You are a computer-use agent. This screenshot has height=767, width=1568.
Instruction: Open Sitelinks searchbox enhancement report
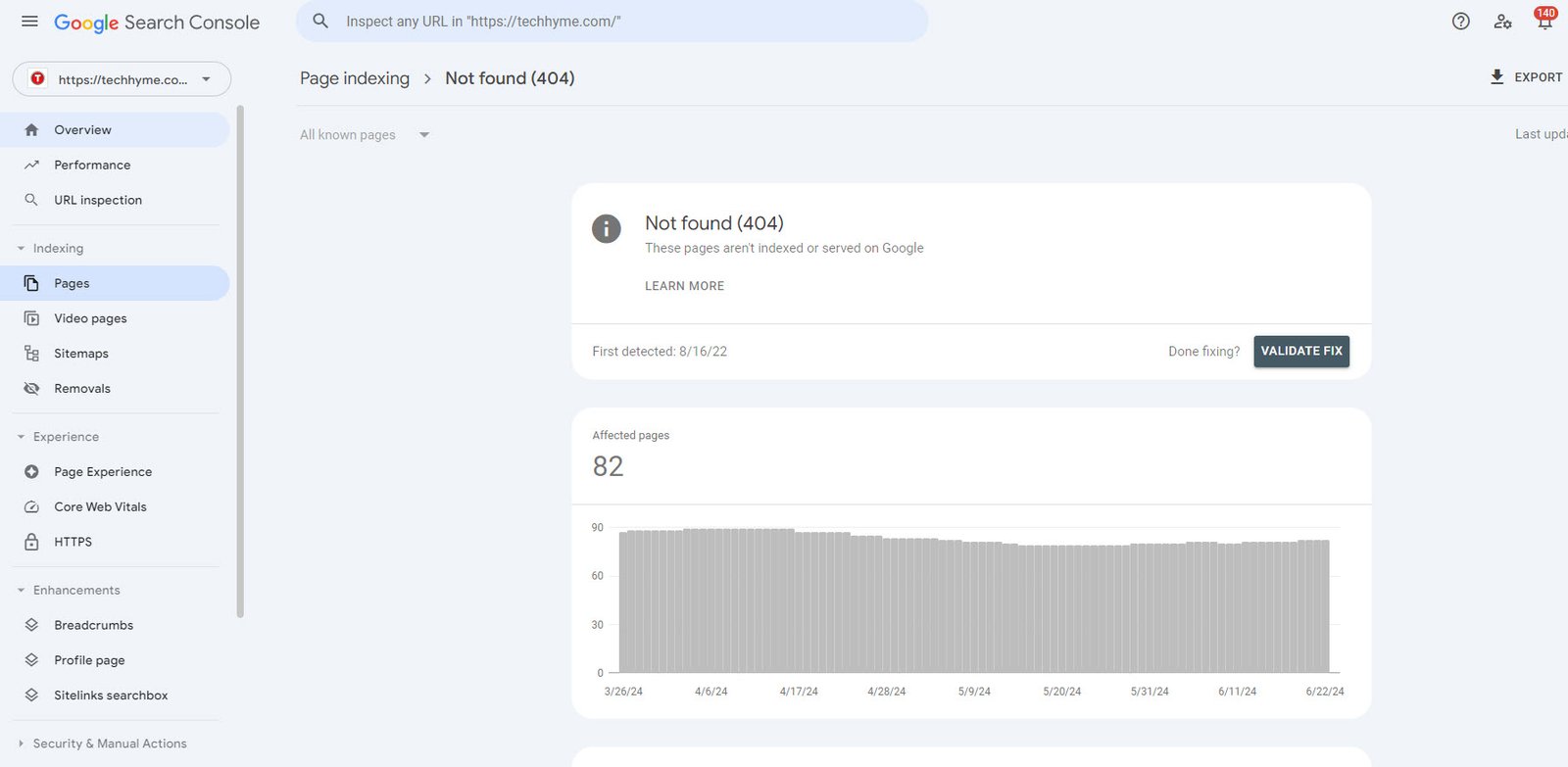[116, 695]
